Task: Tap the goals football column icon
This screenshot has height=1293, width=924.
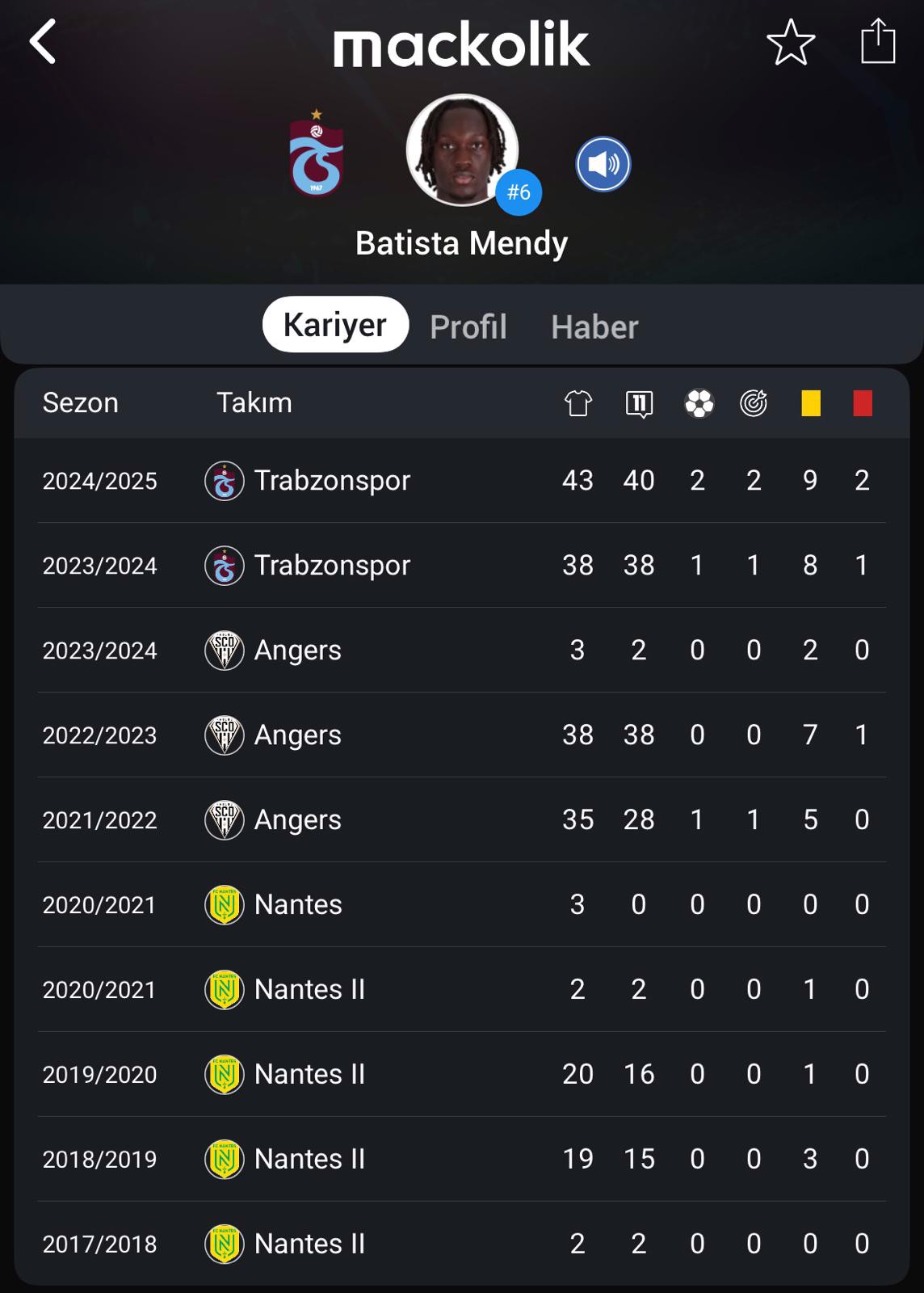Action: (699, 402)
